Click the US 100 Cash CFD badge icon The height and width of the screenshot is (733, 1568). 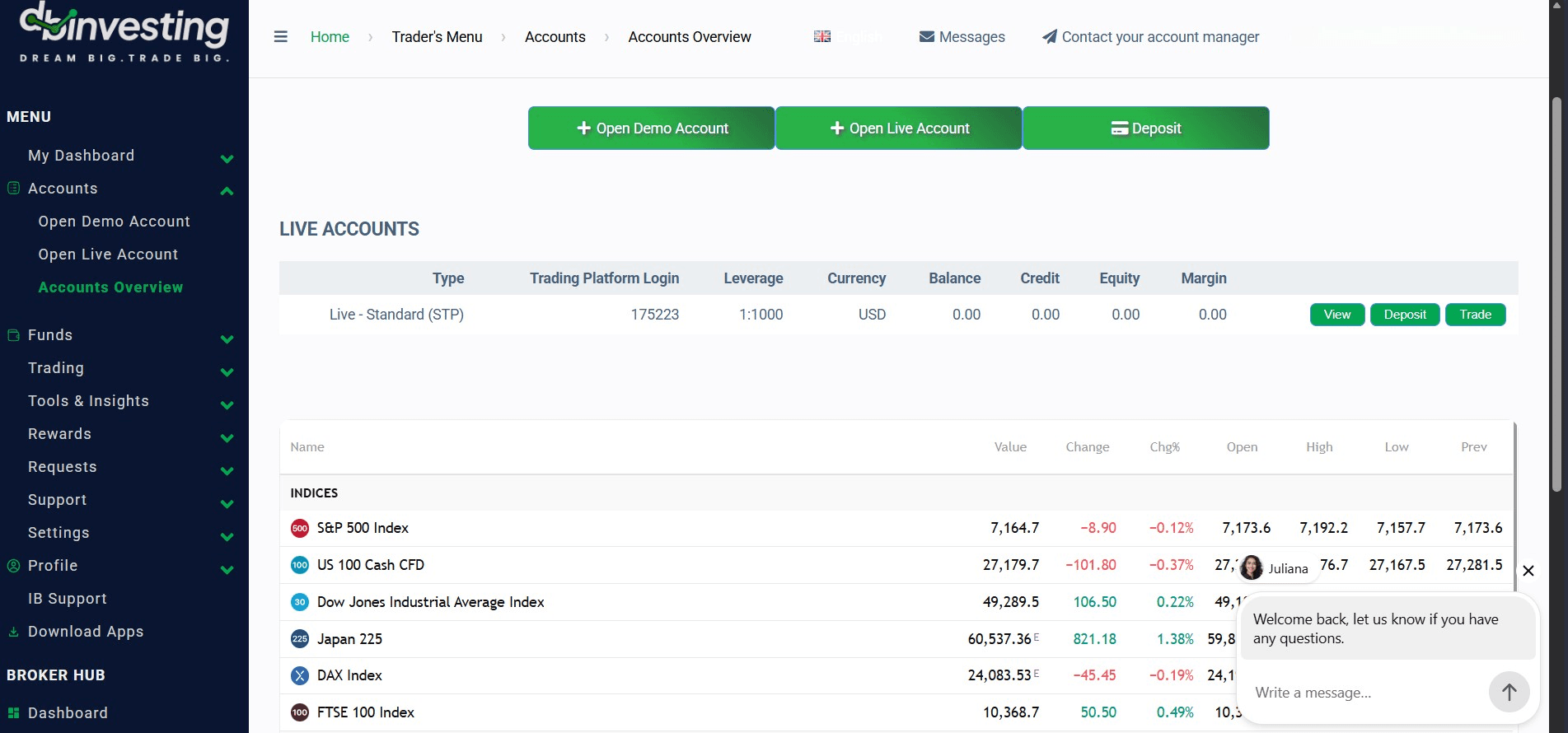coord(300,565)
